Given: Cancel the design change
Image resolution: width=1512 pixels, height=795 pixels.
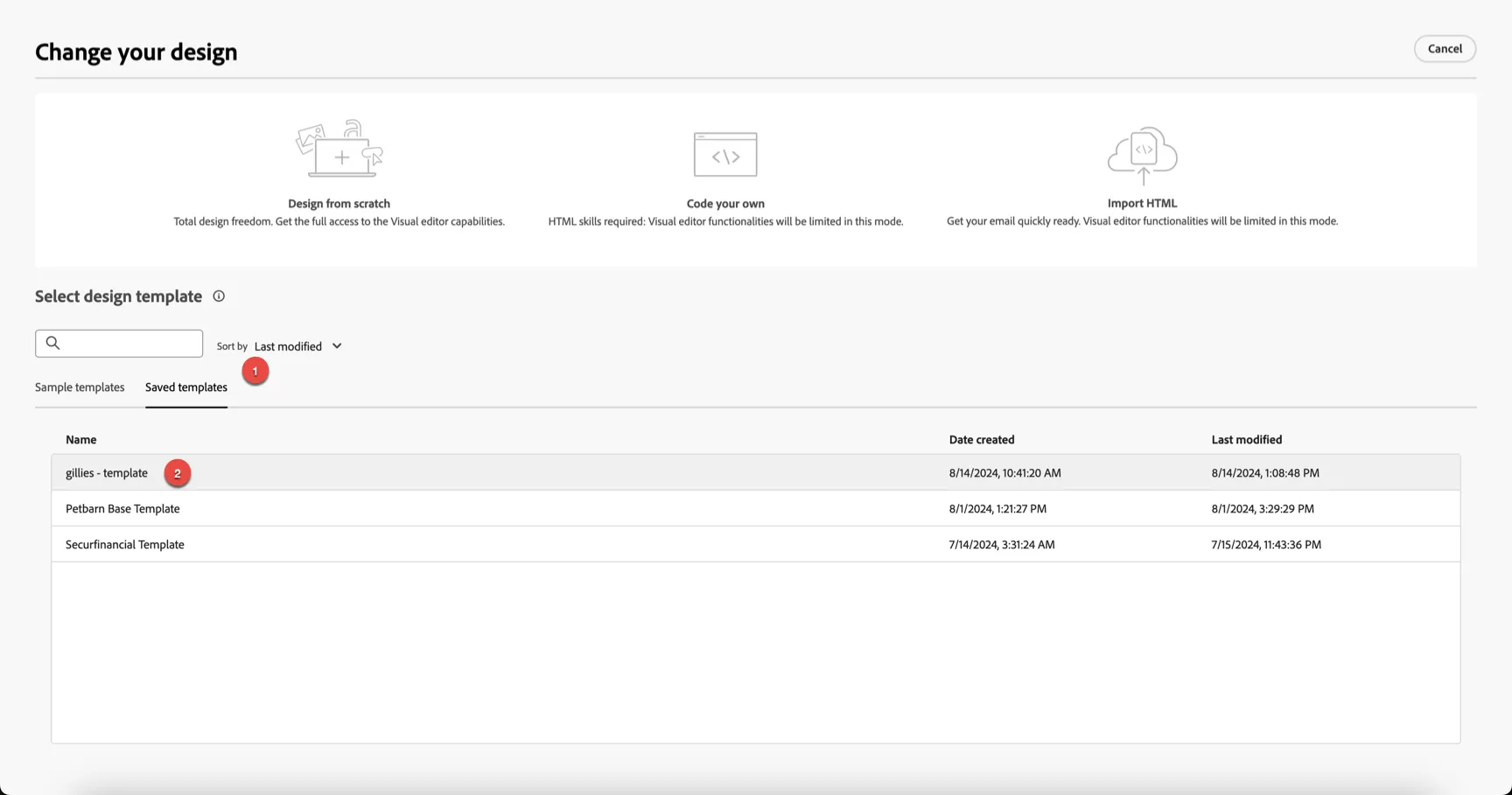Looking at the screenshot, I should [x=1445, y=49].
